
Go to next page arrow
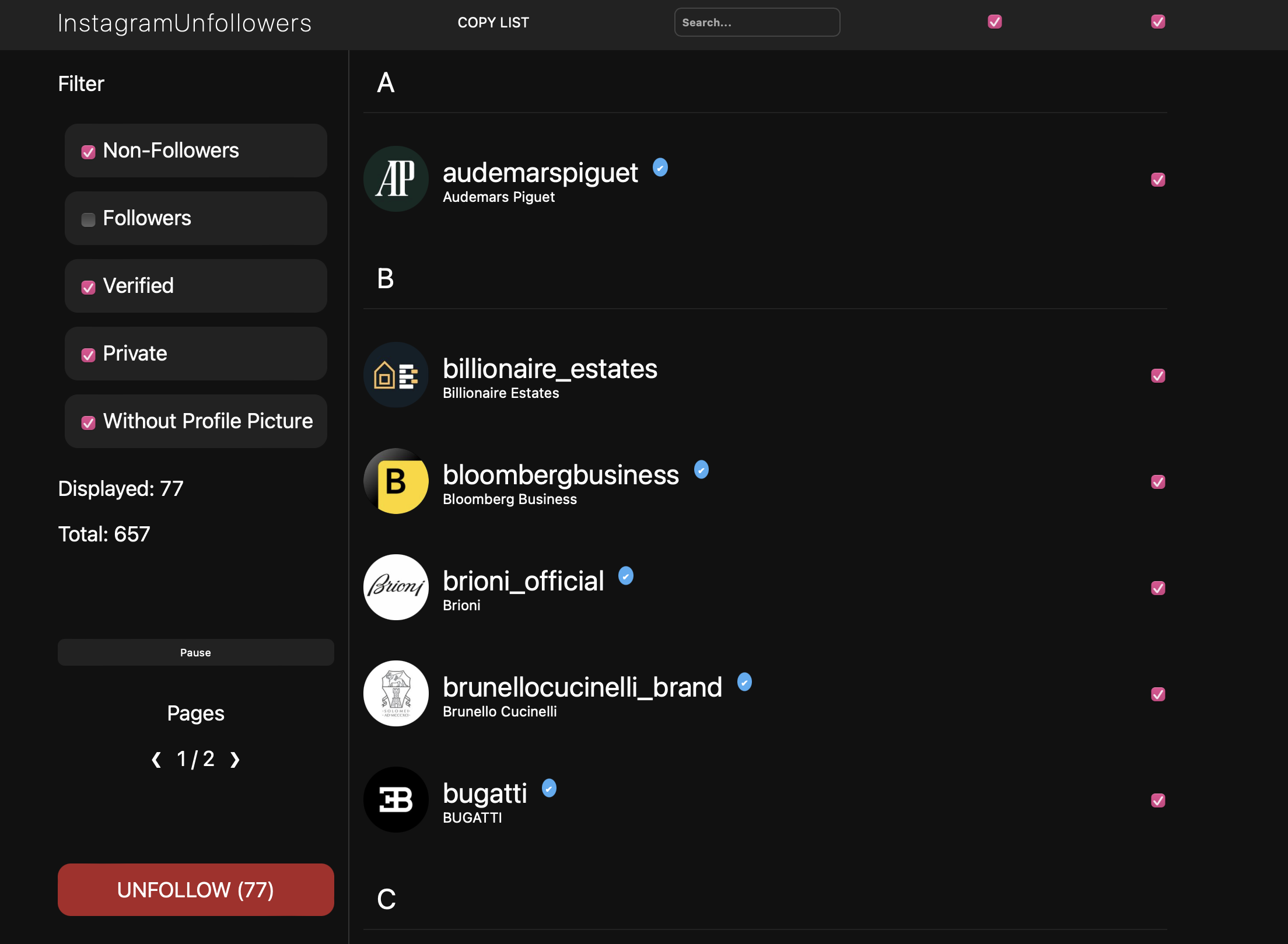click(x=235, y=760)
